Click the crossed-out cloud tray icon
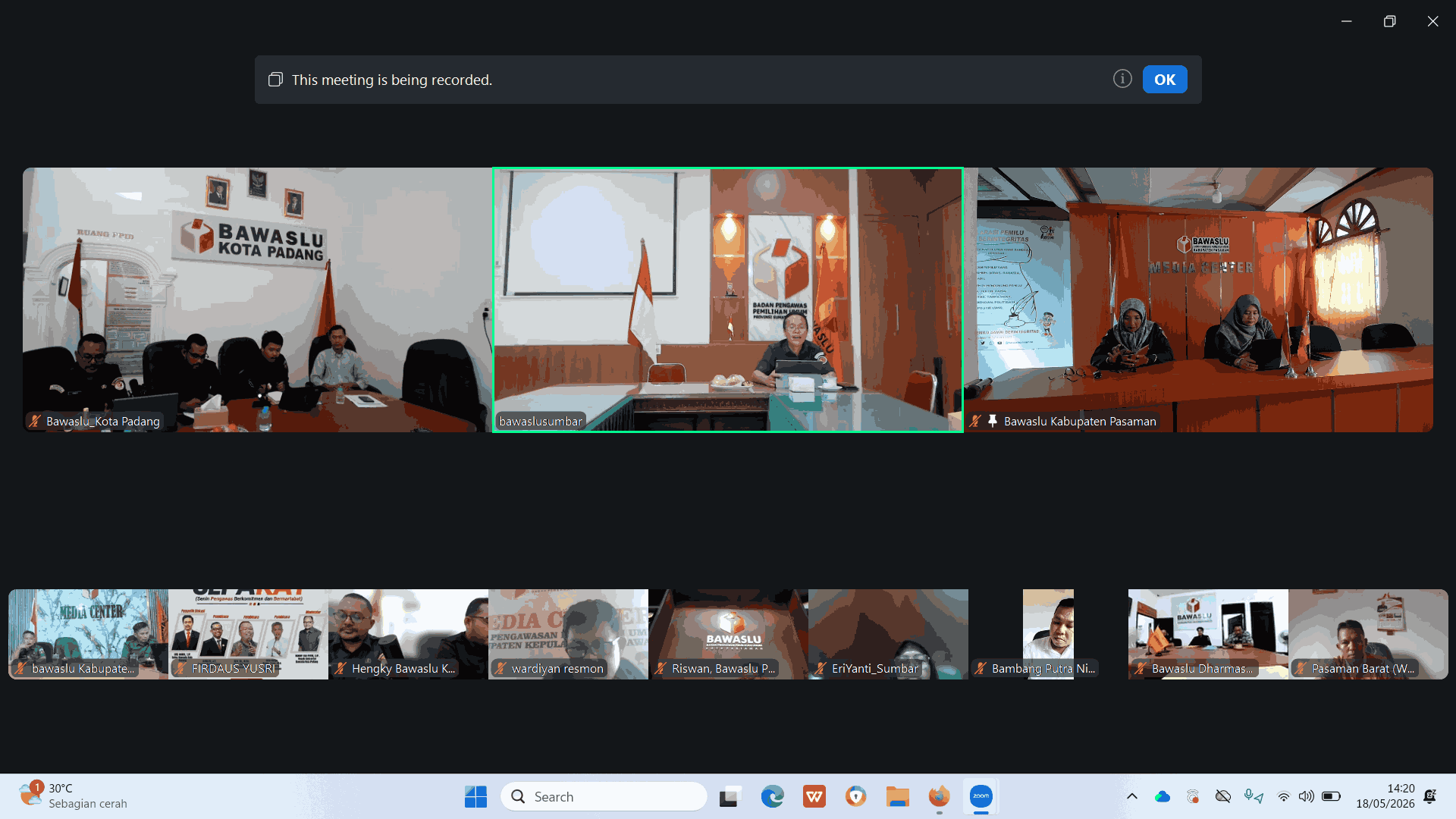Viewport: 1456px width, 819px height. click(x=1222, y=796)
